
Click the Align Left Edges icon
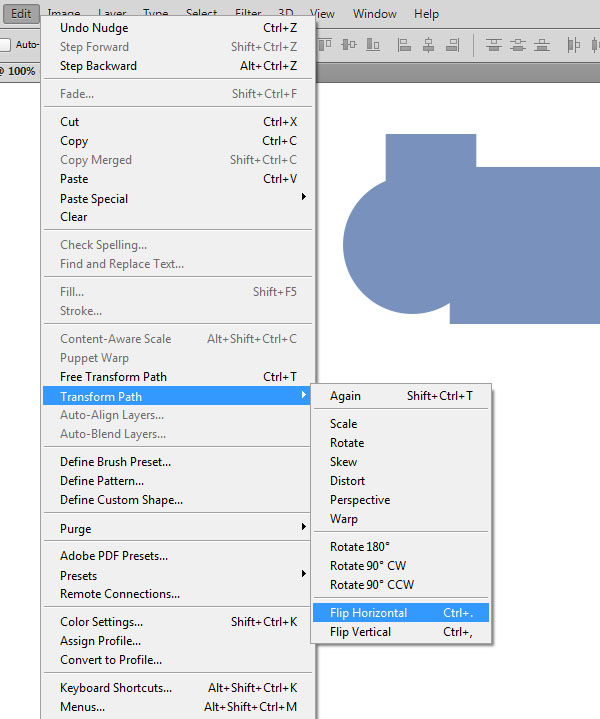click(404, 44)
